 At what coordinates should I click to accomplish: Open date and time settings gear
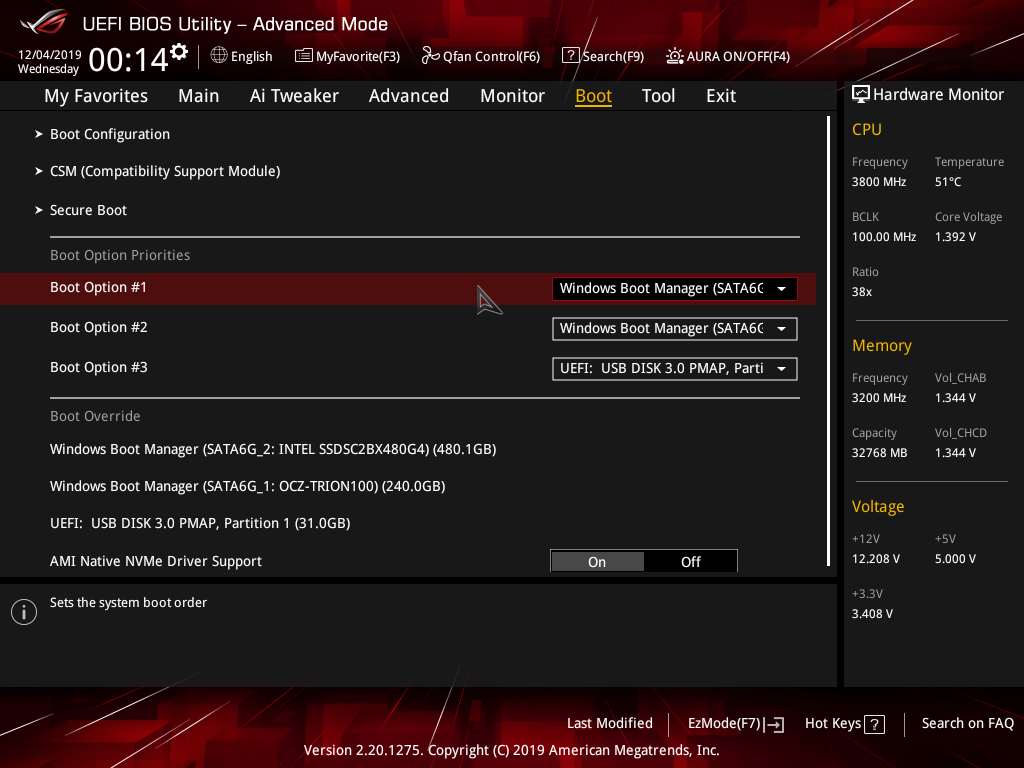pos(179,52)
